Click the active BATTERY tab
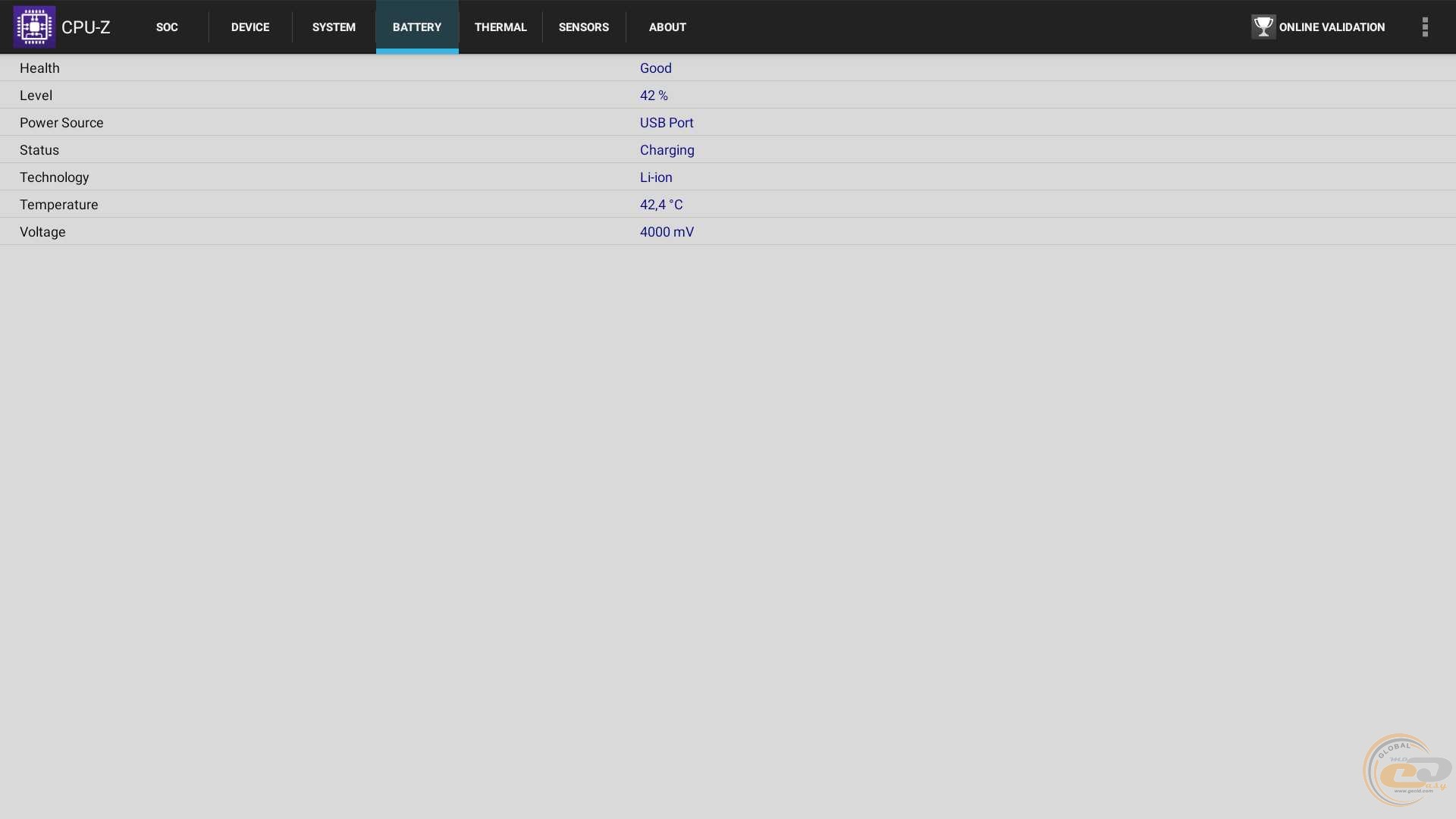 417,27
